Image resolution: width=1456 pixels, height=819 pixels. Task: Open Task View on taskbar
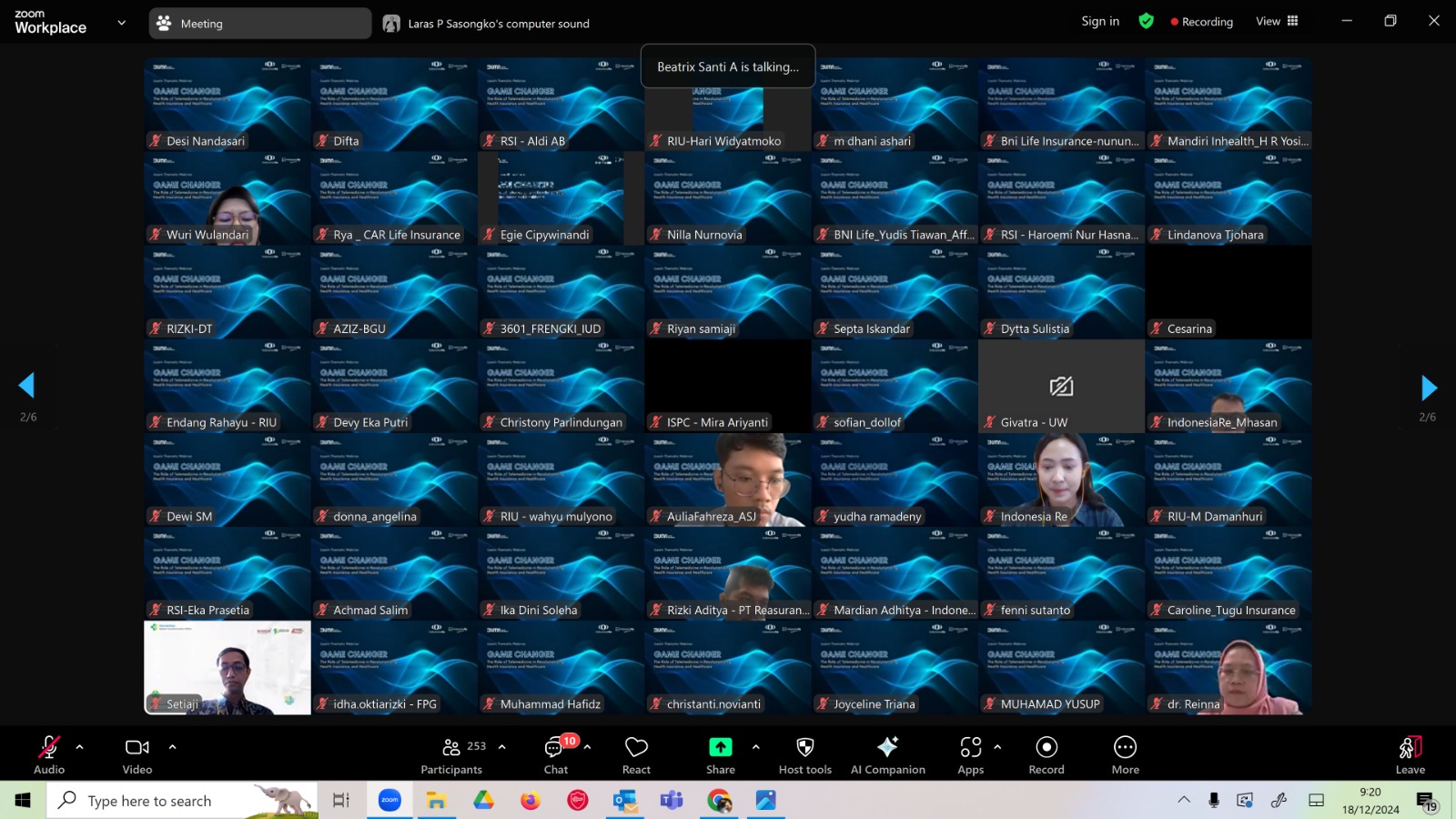(x=341, y=801)
